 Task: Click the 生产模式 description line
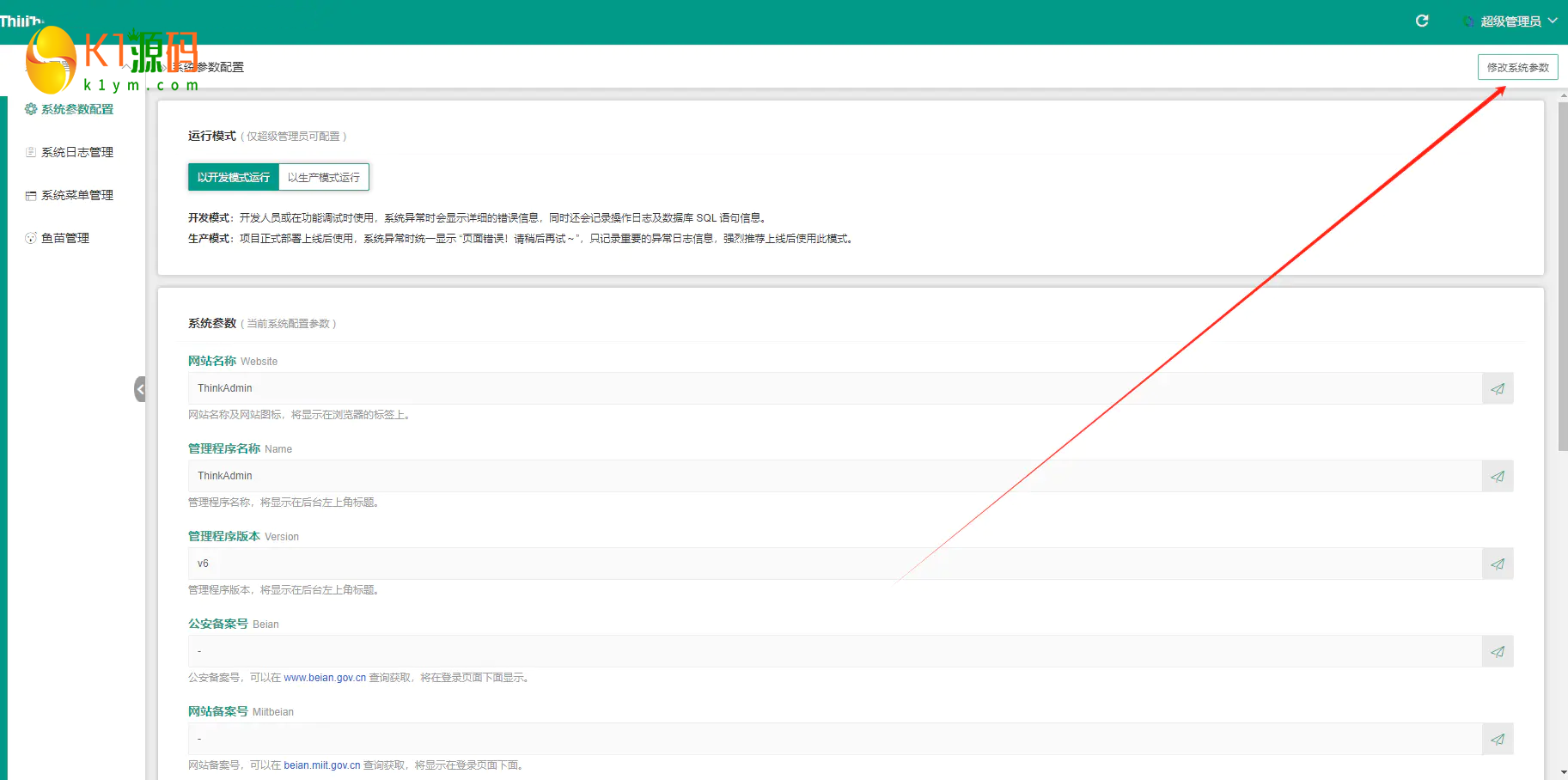[x=522, y=239]
